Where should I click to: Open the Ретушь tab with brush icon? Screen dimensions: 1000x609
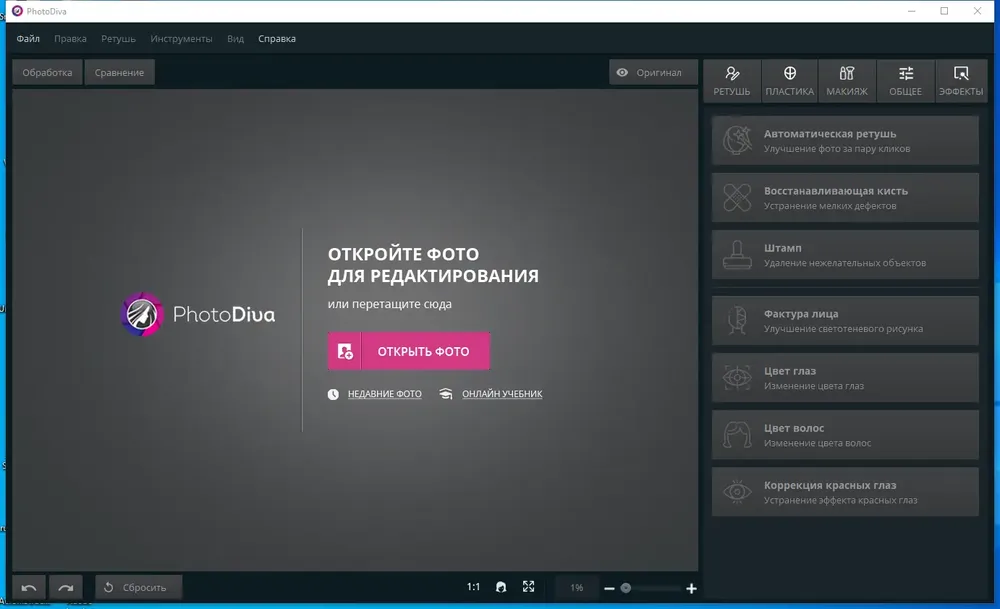point(732,80)
